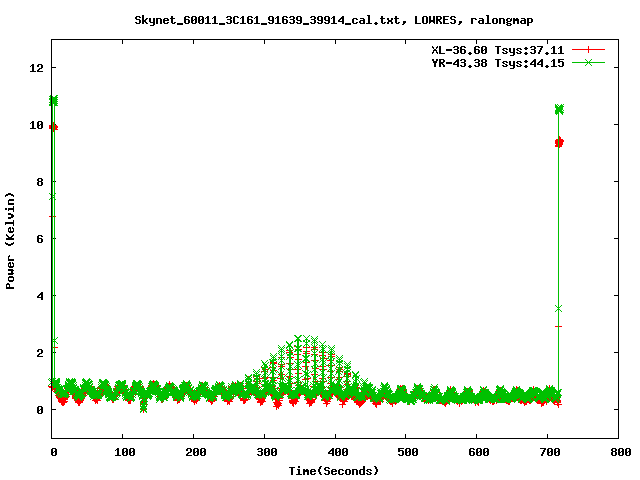This screenshot has width=640, height=480.
Task: Select the YR-43.38 Tsys:44.15 legend label
Action: (x=498, y=63)
